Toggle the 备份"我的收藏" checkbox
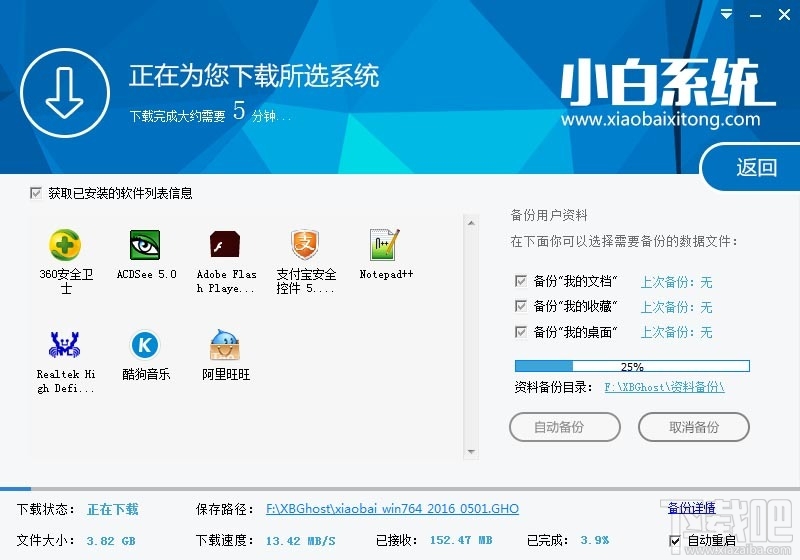 (x=520, y=306)
